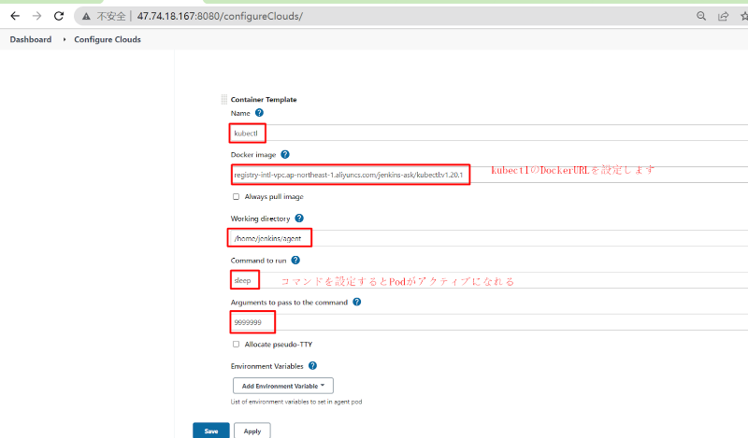Enable the Allocate pseudo-TTY checkbox
Image resolution: width=748 pixels, height=438 pixels.
pyautogui.click(x=236, y=344)
